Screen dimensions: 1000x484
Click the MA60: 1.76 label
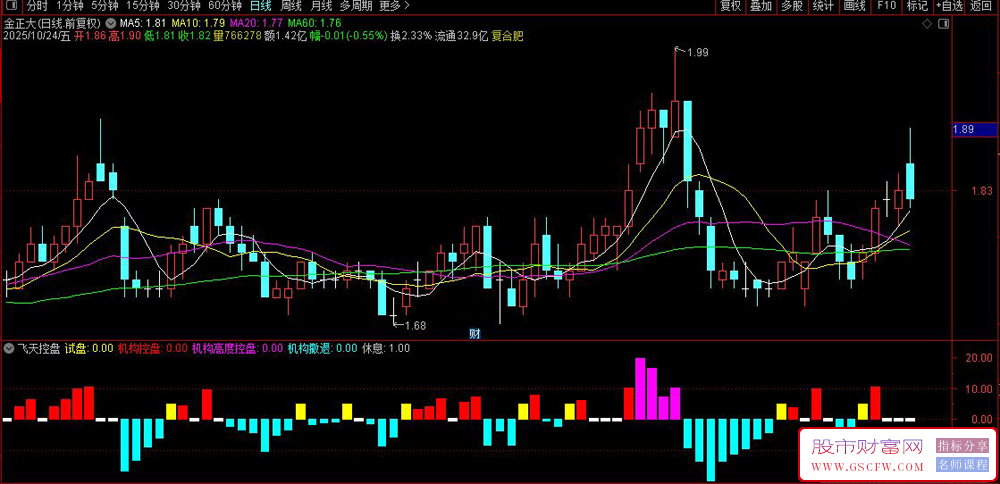tap(314, 24)
